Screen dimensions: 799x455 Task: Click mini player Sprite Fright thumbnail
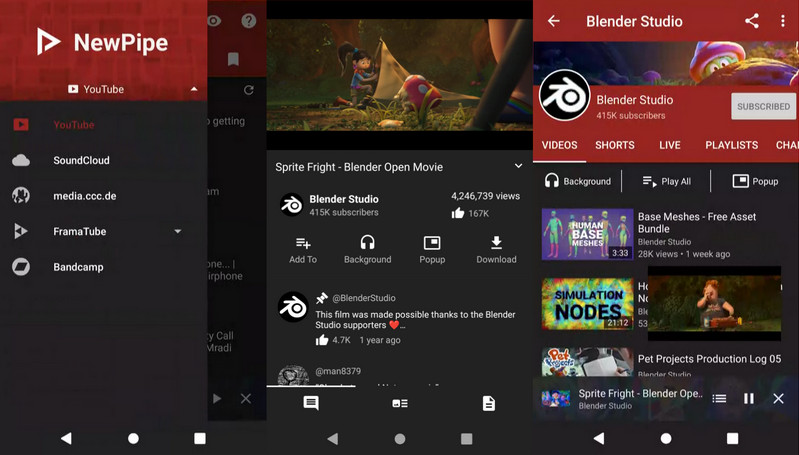[x=556, y=398]
